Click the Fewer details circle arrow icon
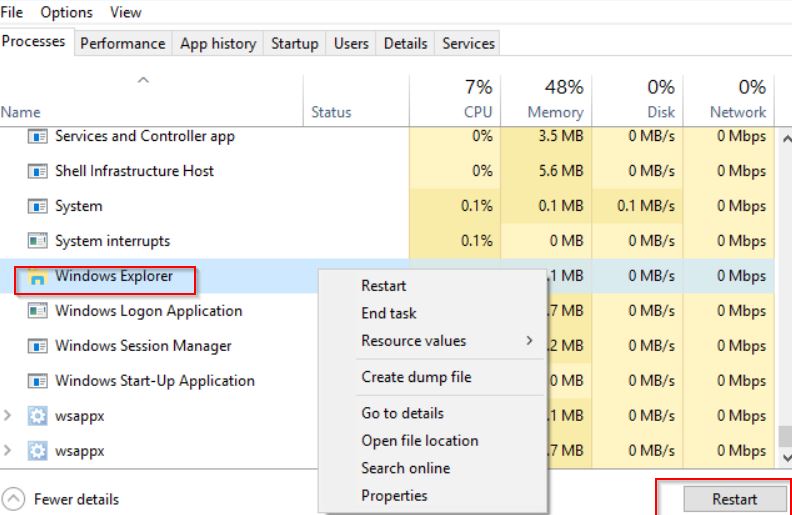The height and width of the screenshot is (515, 792). pyautogui.click(x=14, y=499)
